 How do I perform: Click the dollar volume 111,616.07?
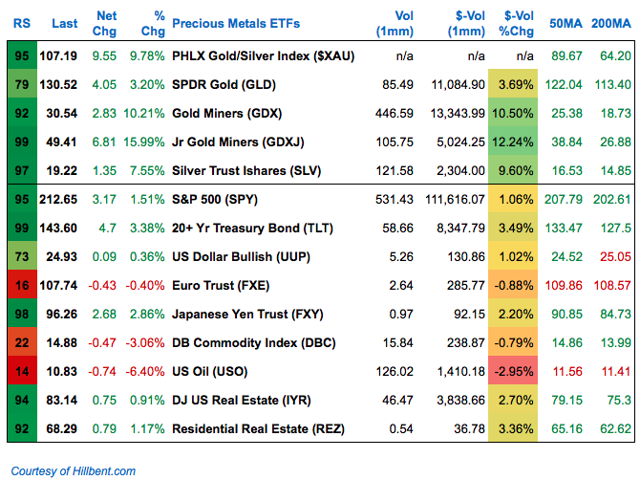pos(455,199)
